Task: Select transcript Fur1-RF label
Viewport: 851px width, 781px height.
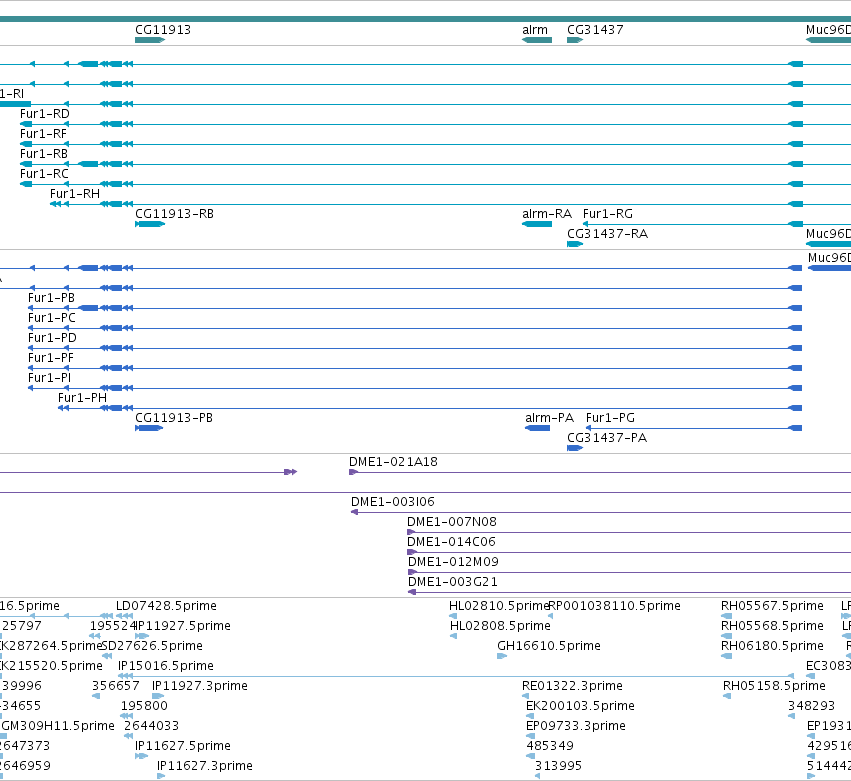Action: pos(43,134)
